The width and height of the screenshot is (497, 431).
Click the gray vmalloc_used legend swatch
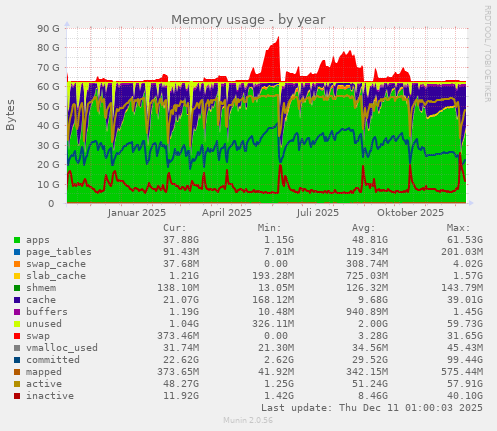[17, 348]
